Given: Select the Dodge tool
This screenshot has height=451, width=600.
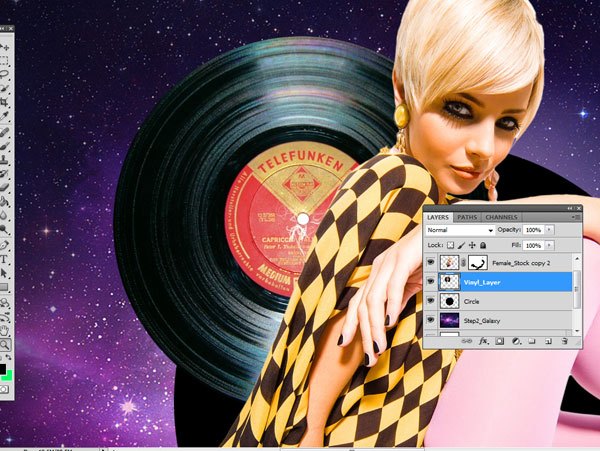Looking at the screenshot, I should pos(5,229).
